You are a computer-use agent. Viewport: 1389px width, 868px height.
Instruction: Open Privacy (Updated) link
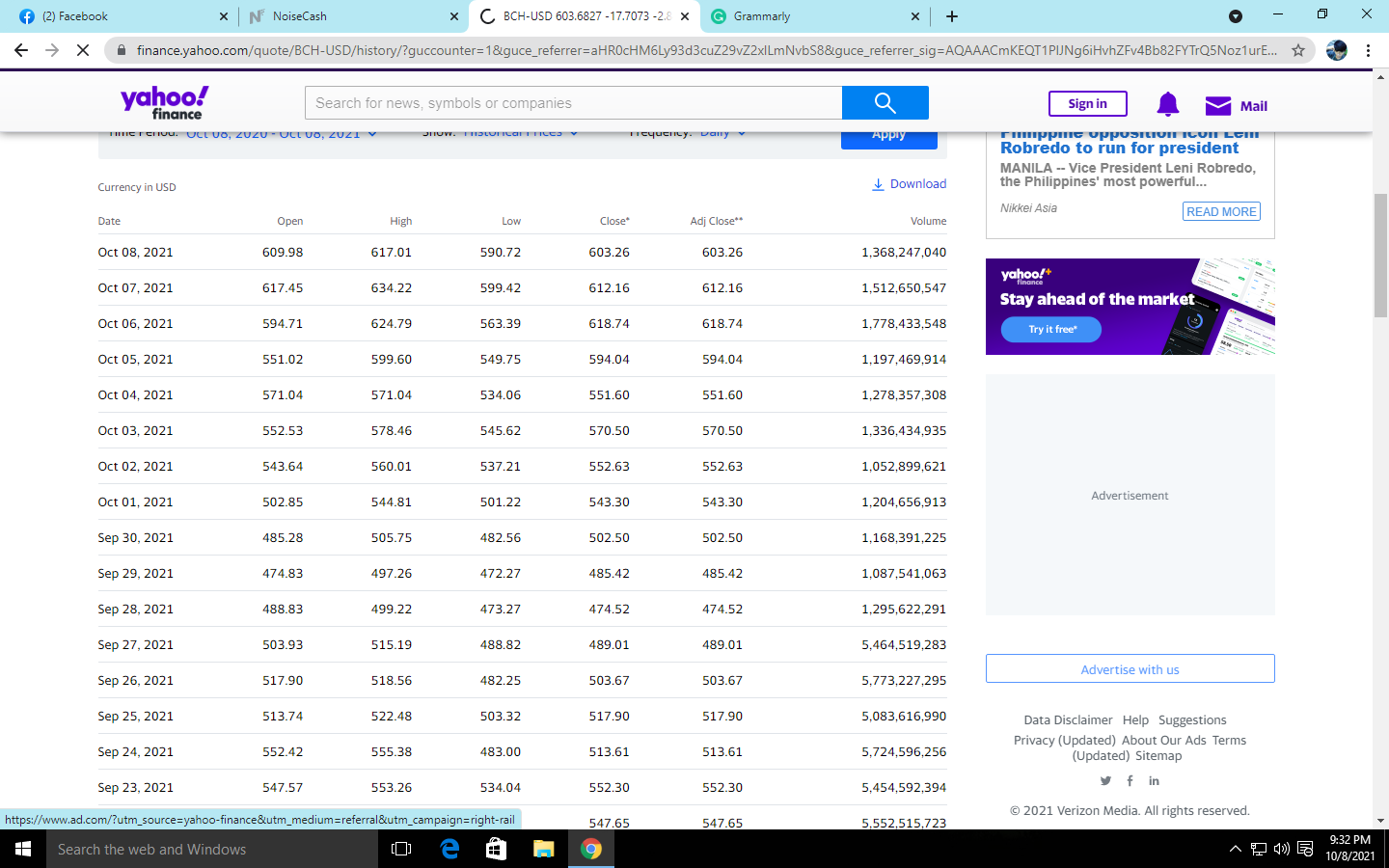point(1064,741)
